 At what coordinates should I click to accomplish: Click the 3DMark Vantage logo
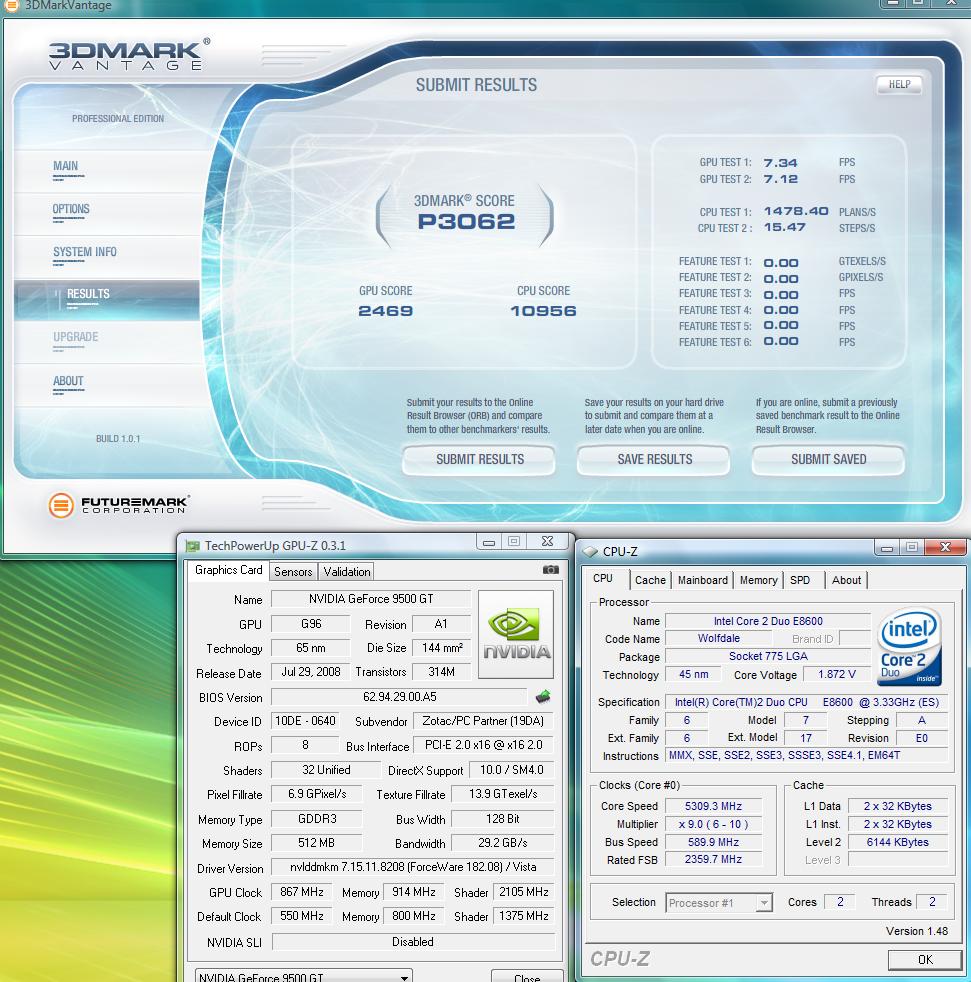click(130, 54)
